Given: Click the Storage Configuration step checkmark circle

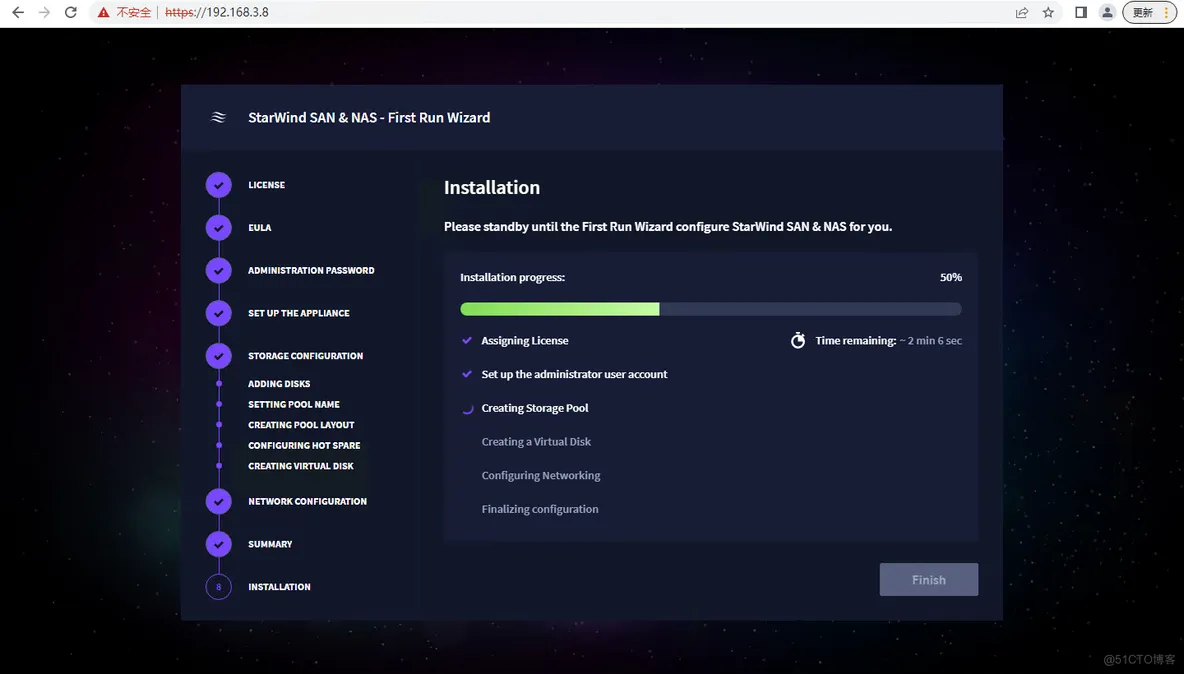Looking at the screenshot, I should point(219,355).
